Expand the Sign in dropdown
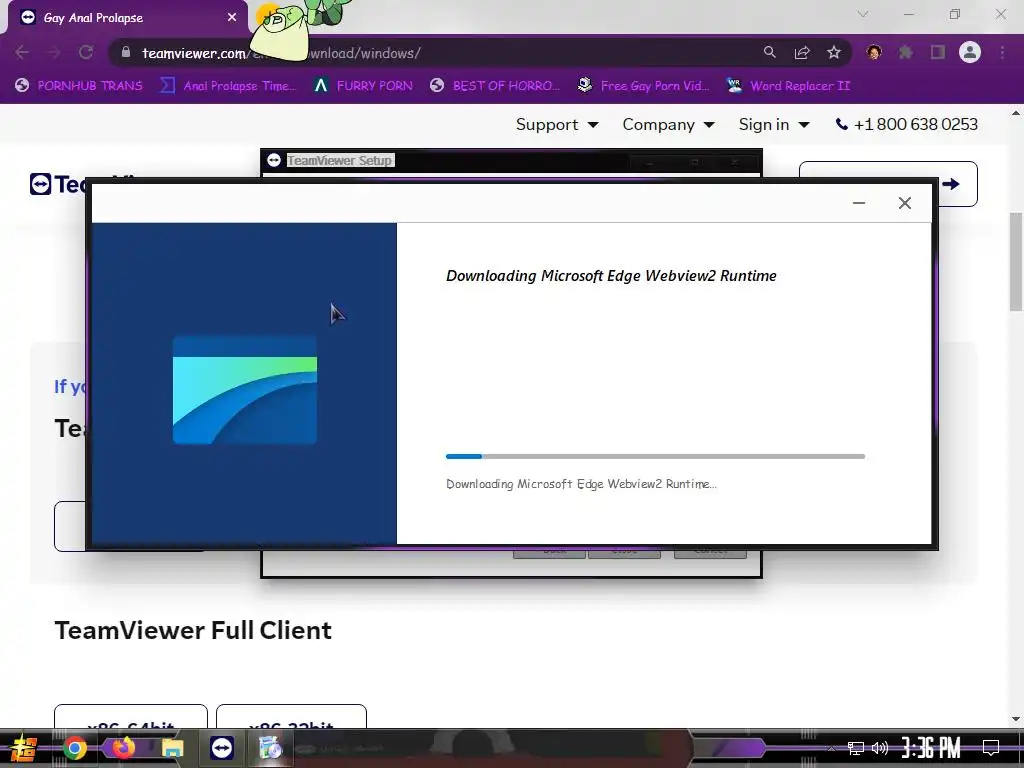The width and height of the screenshot is (1024, 768). [x=774, y=124]
